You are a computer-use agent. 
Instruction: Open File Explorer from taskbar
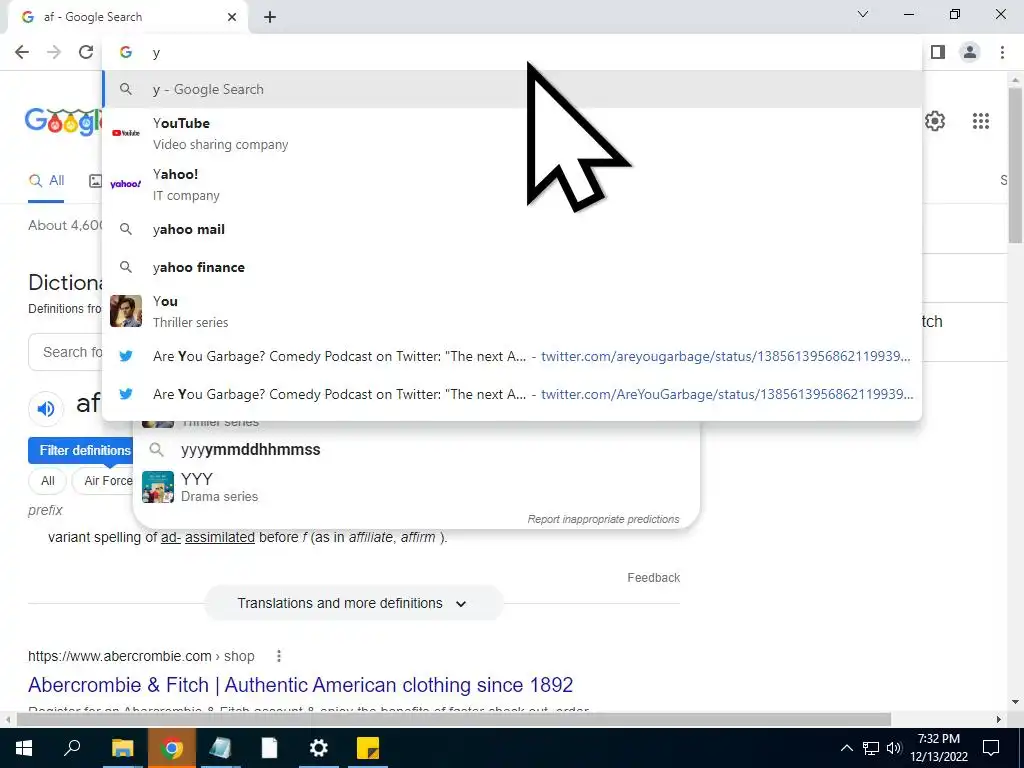(x=122, y=748)
